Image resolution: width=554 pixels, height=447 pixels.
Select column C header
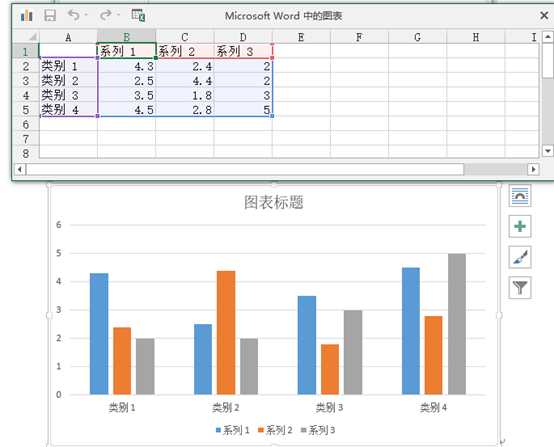tap(184, 37)
